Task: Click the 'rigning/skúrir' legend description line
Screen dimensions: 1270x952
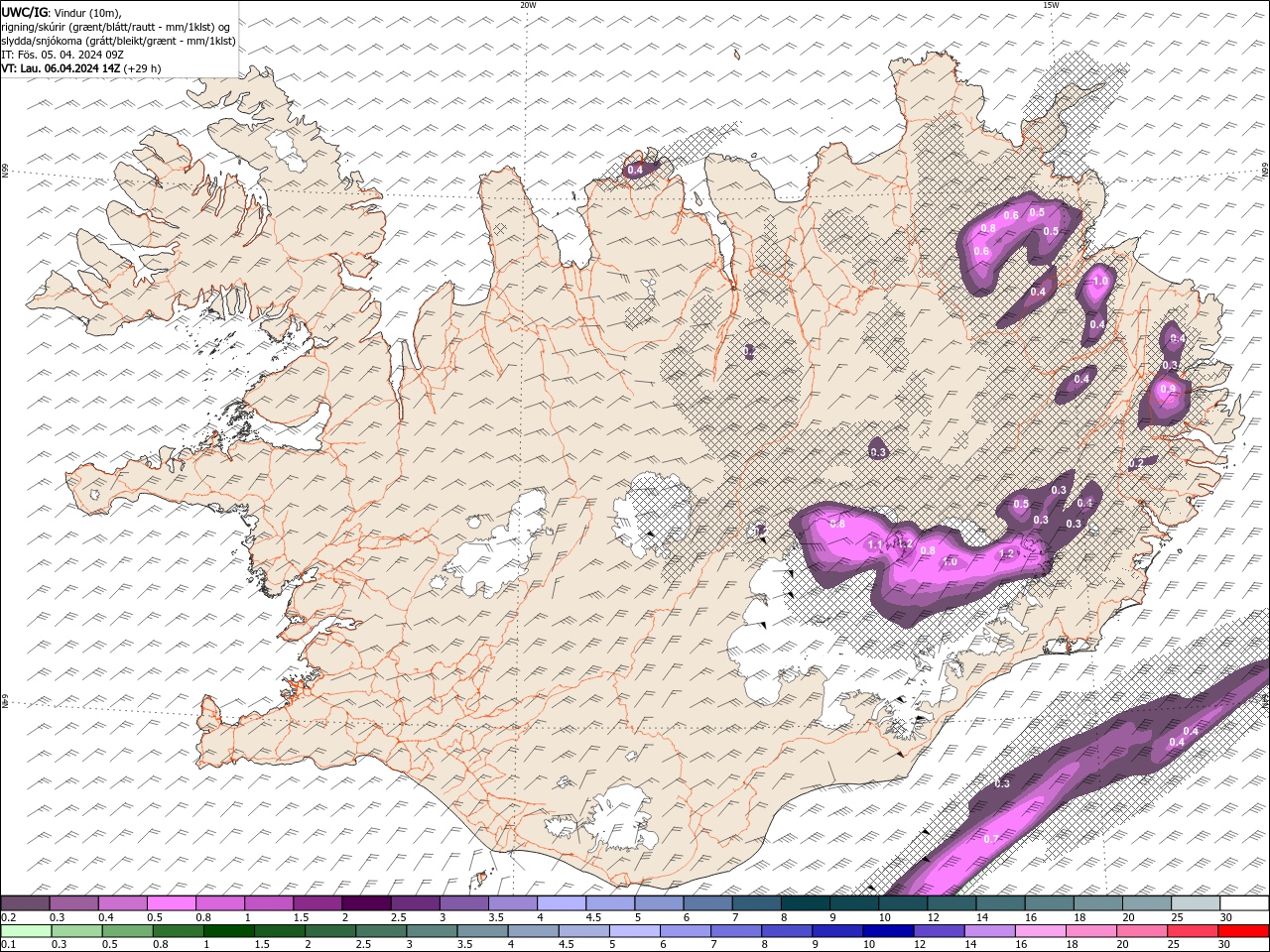Action: coord(117,27)
